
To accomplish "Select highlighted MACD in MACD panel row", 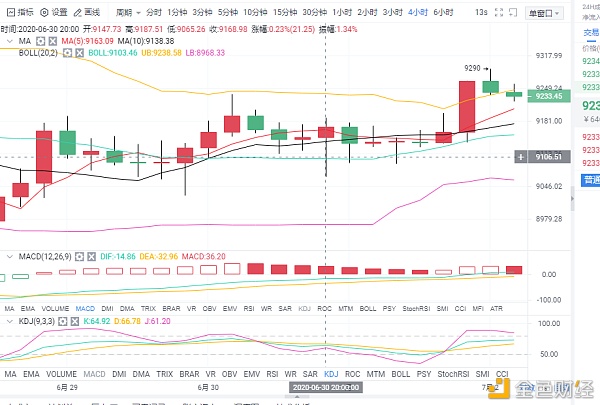I will pyautogui.click(x=85, y=309).
